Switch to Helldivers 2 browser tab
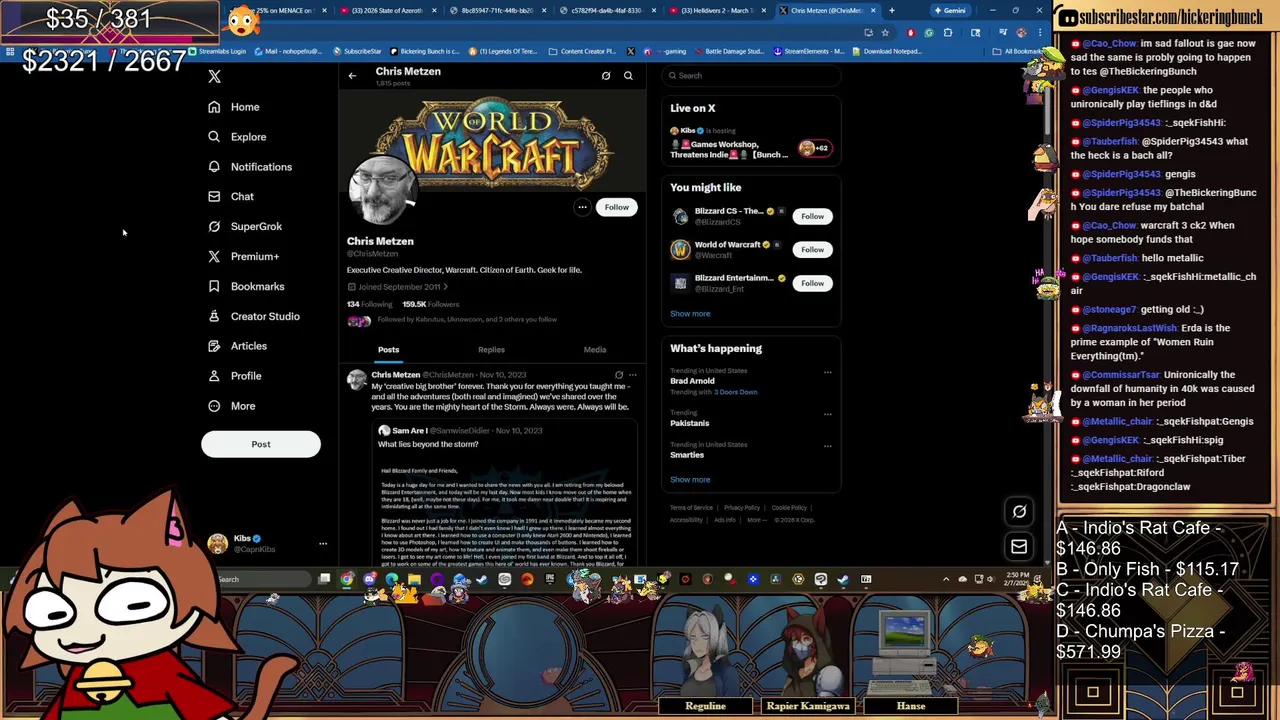Viewport: 1280px width, 720px height. (717, 11)
